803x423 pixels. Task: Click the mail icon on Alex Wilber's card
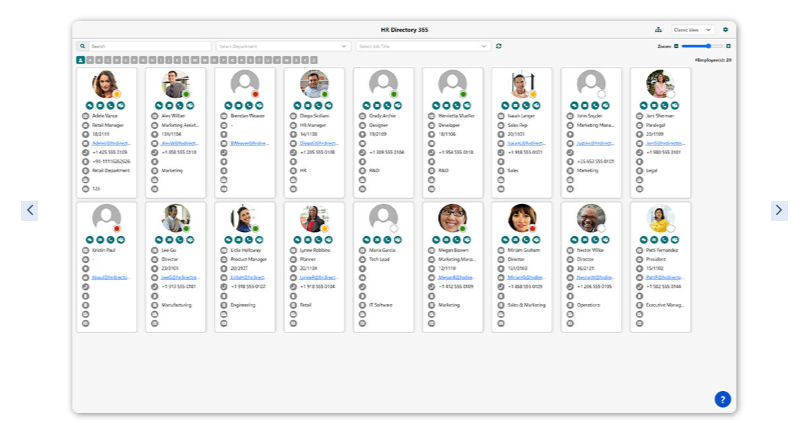169,105
